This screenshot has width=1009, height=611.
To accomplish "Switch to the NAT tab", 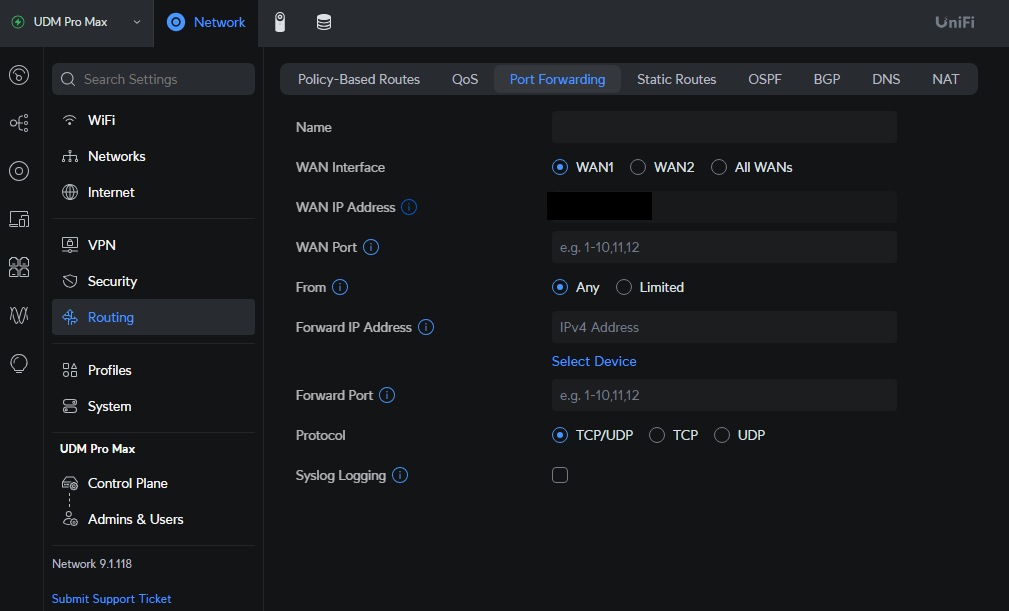I will pyautogui.click(x=945, y=79).
